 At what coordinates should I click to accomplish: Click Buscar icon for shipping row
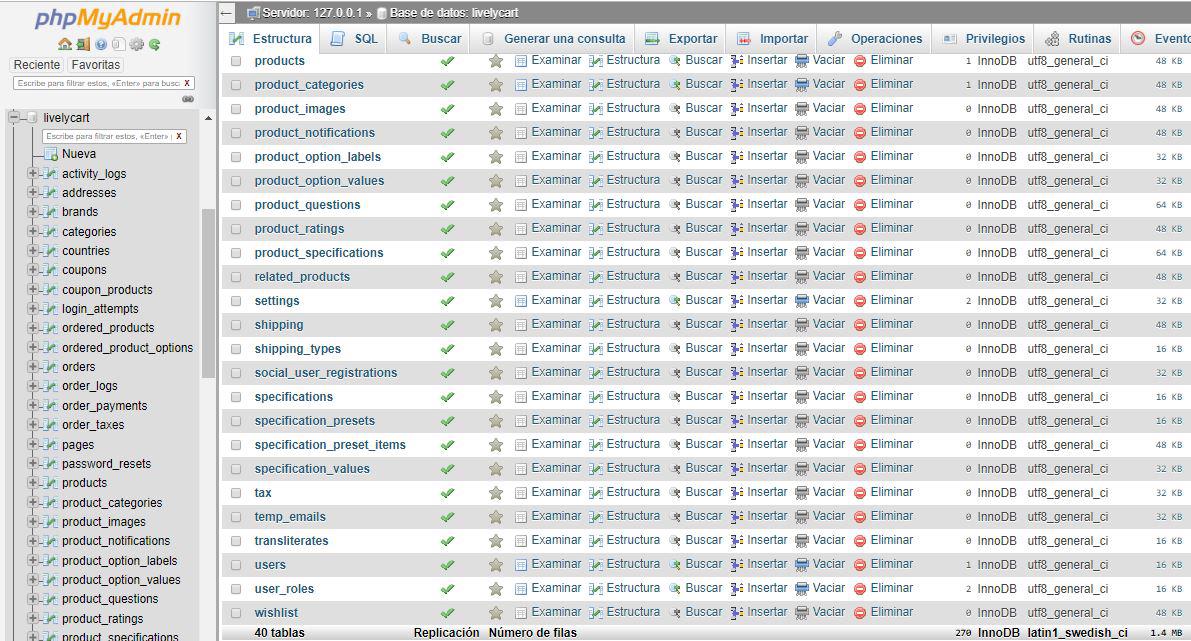(x=674, y=324)
